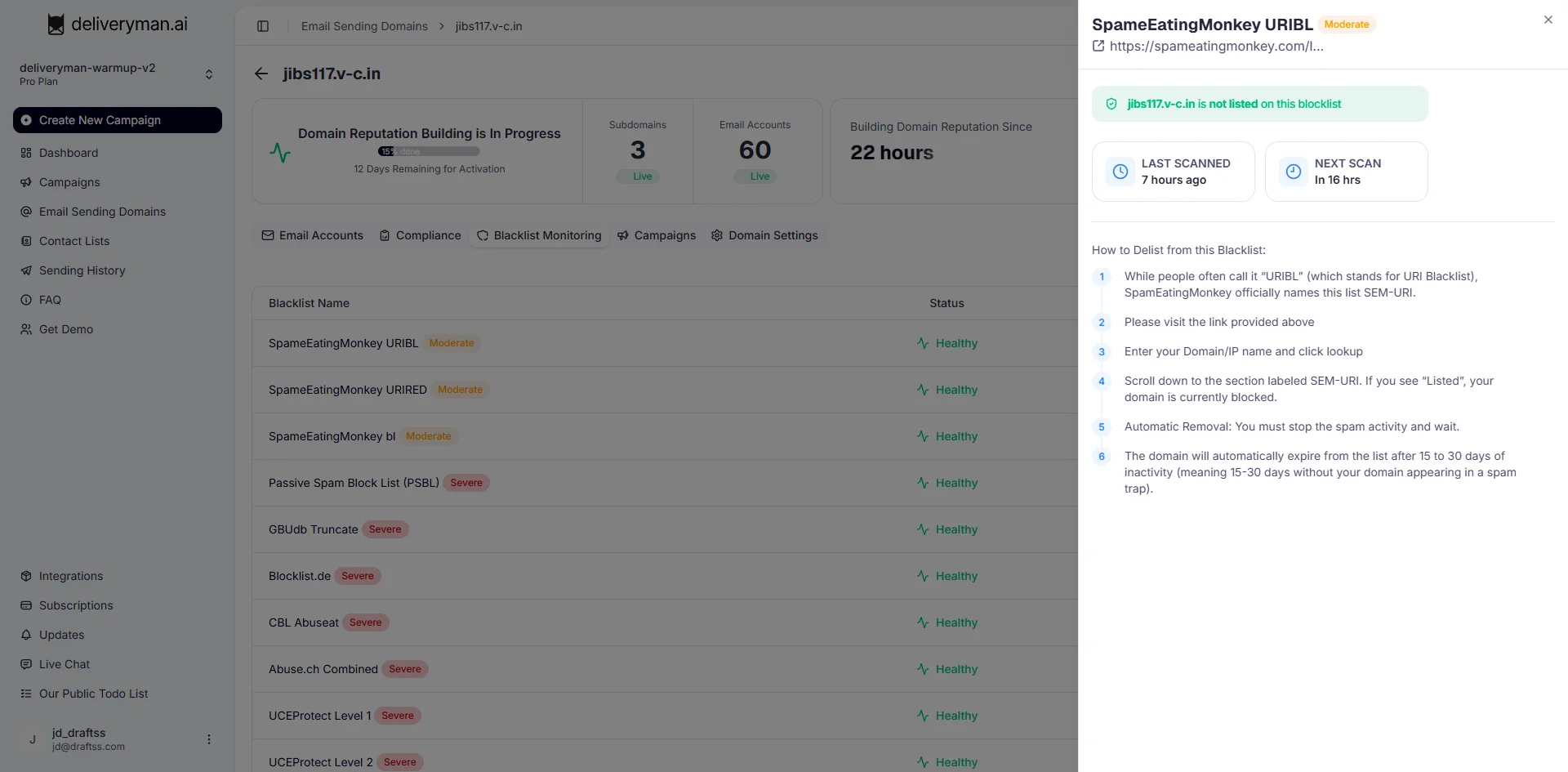Click Create New Campaign button

[118, 120]
